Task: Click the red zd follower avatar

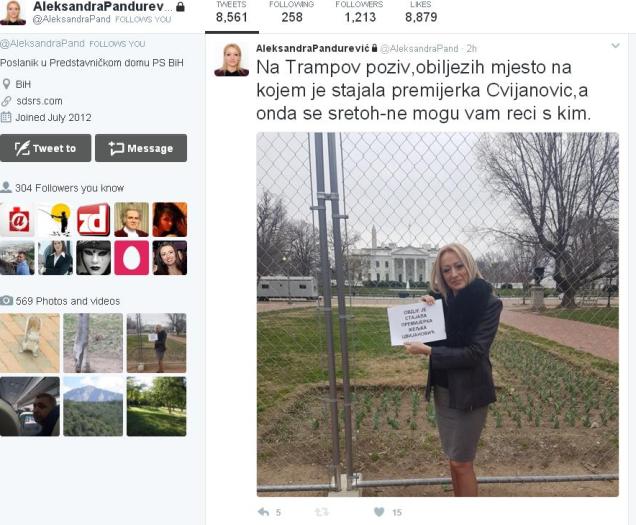Action: point(93,219)
